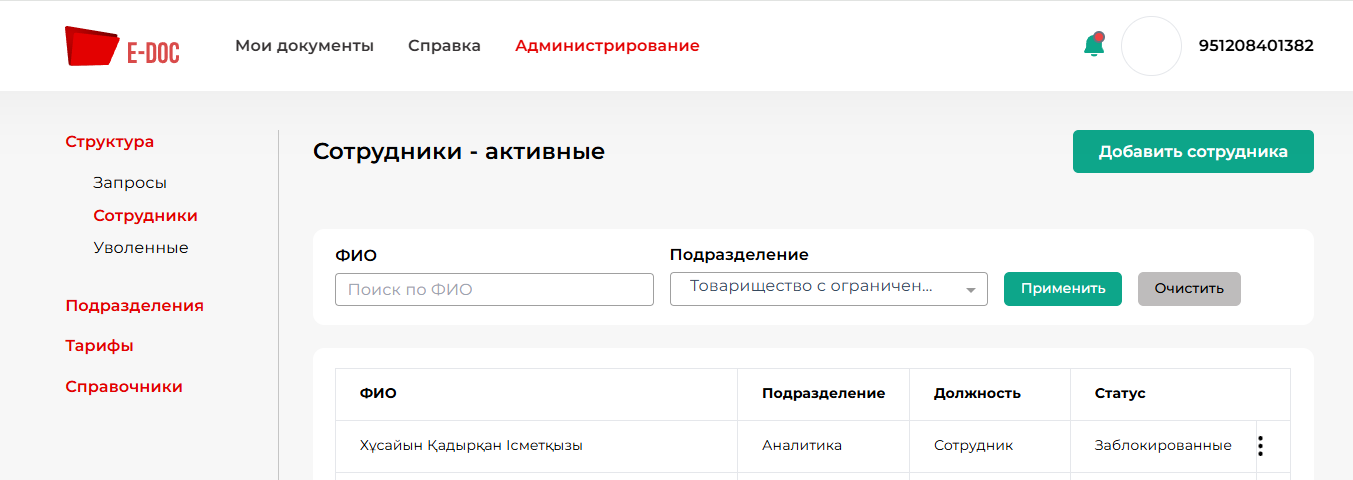Expand the Подразделение dropdown arrow
This screenshot has height=480, width=1353.
click(970, 290)
